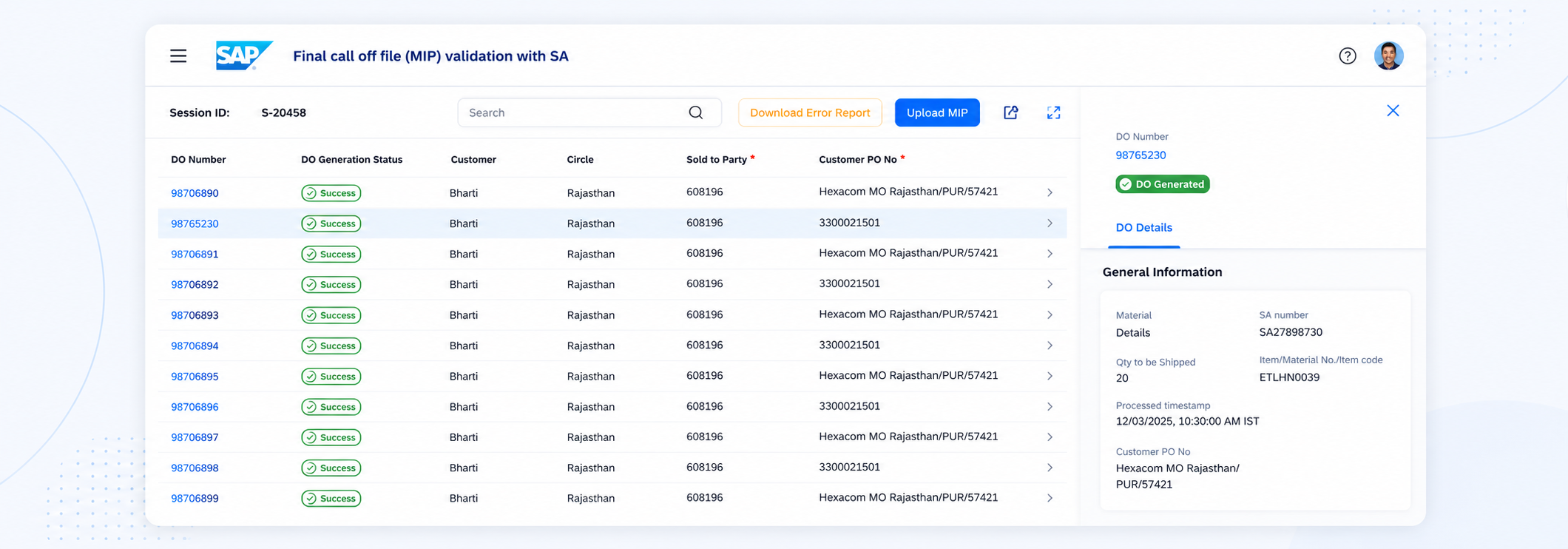The width and height of the screenshot is (1568, 549).
Task: Select page title Final call off file validation
Action: pyautogui.click(x=430, y=56)
